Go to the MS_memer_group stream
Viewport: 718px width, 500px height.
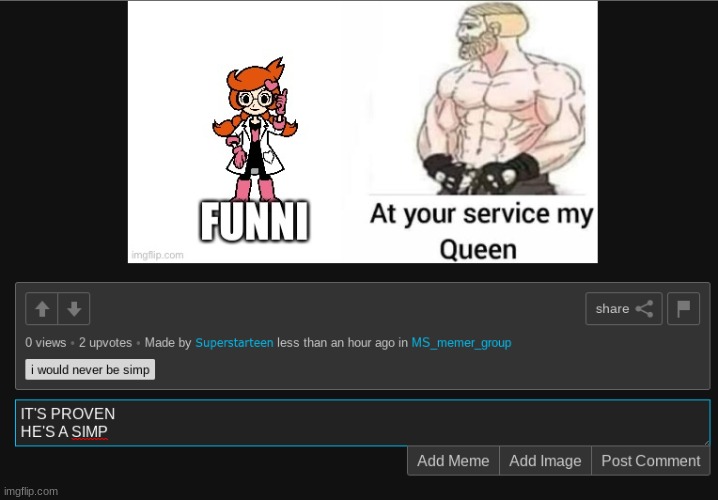tap(461, 342)
